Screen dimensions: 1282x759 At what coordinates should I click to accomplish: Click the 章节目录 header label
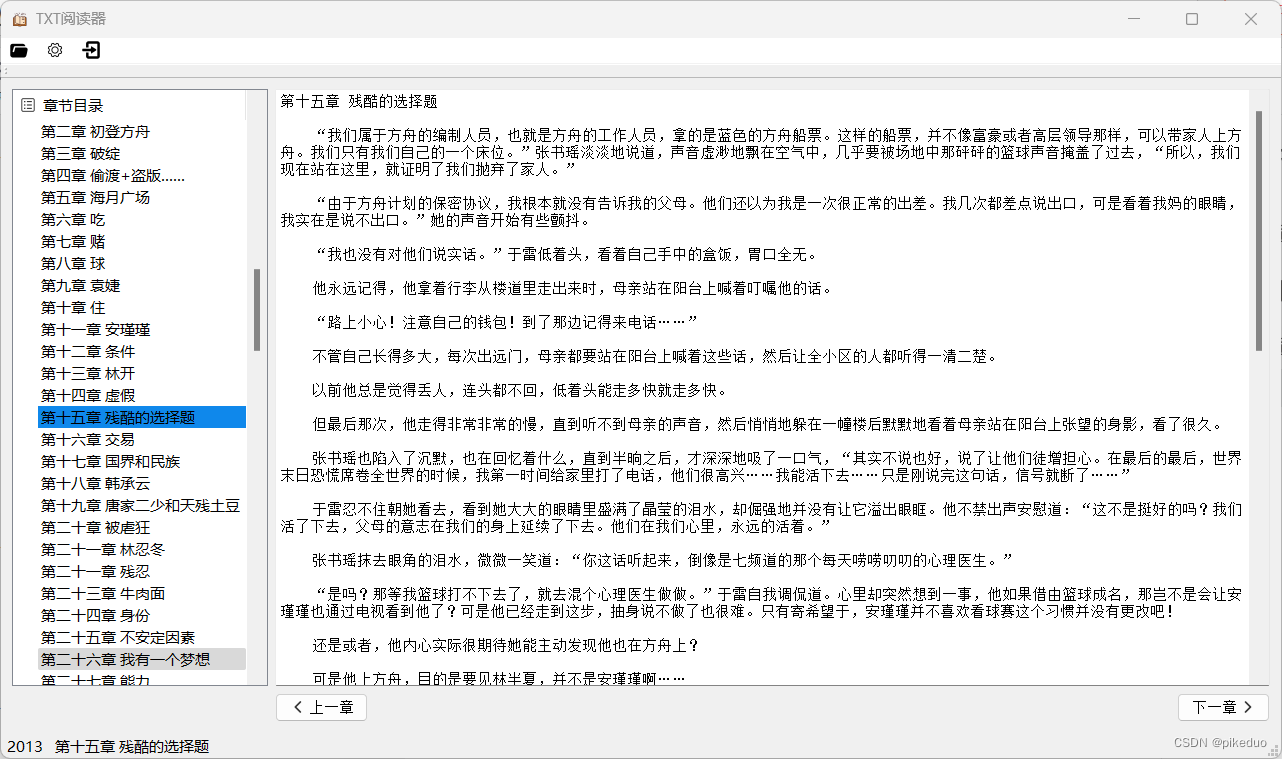[x=72, y=105]
